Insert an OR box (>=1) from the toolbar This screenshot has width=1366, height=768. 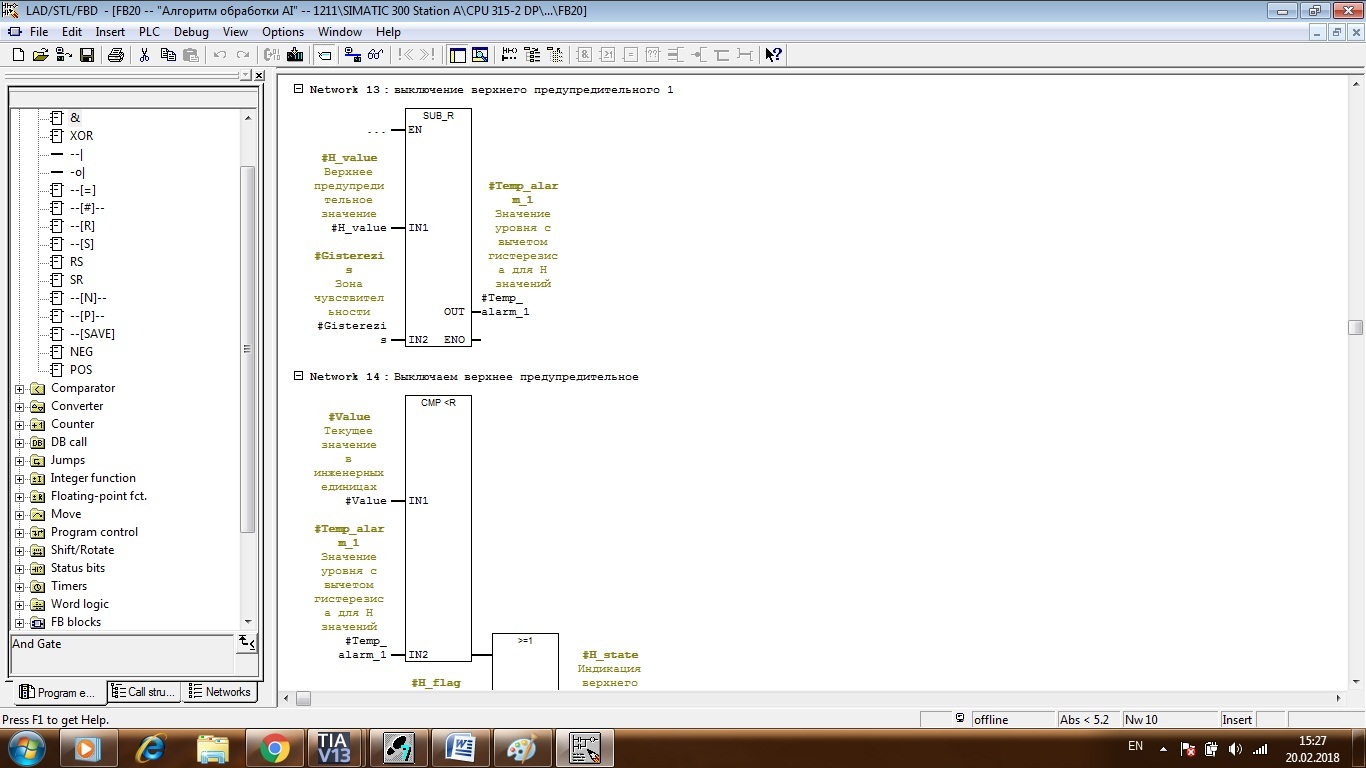point(607,55)
